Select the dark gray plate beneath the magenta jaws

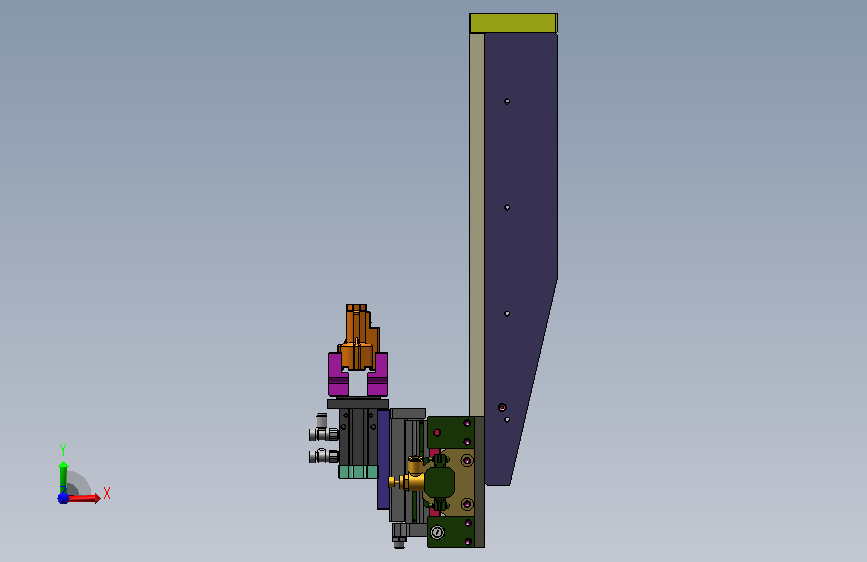pyautogui.click(x=358, y=404)
